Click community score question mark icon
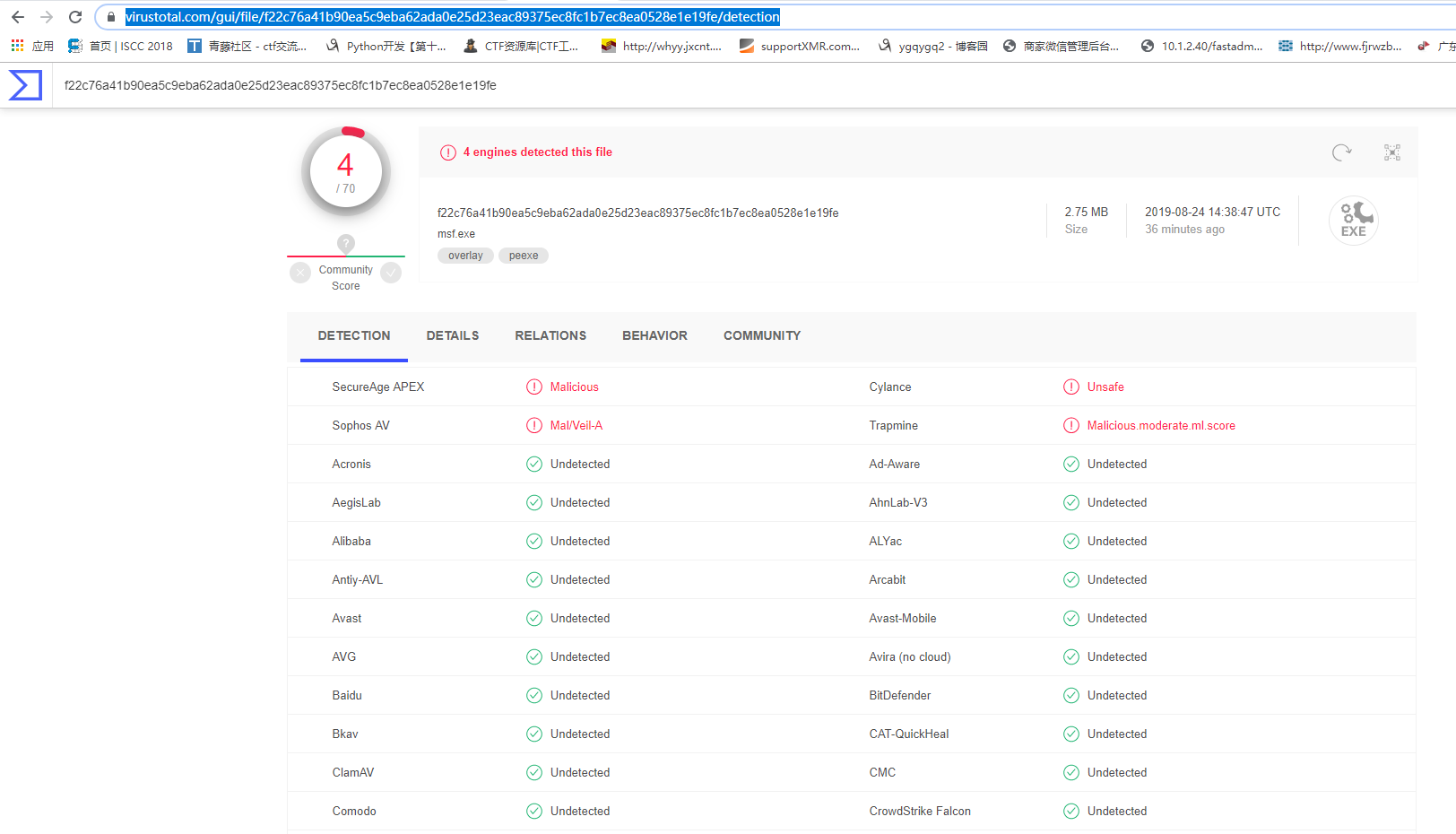1456x834 pixels. click(x=346, y=243)
